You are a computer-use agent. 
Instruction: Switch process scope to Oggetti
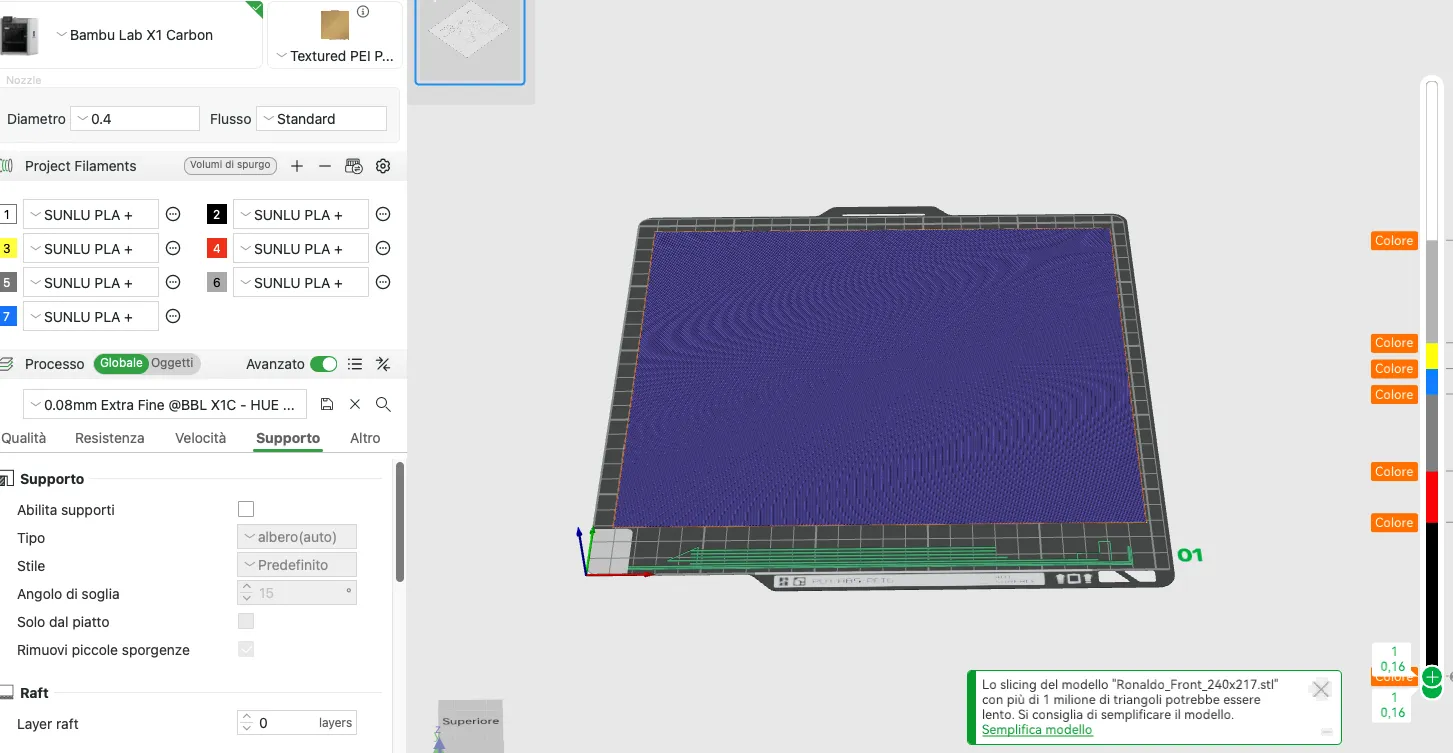(x=173, y=363)
